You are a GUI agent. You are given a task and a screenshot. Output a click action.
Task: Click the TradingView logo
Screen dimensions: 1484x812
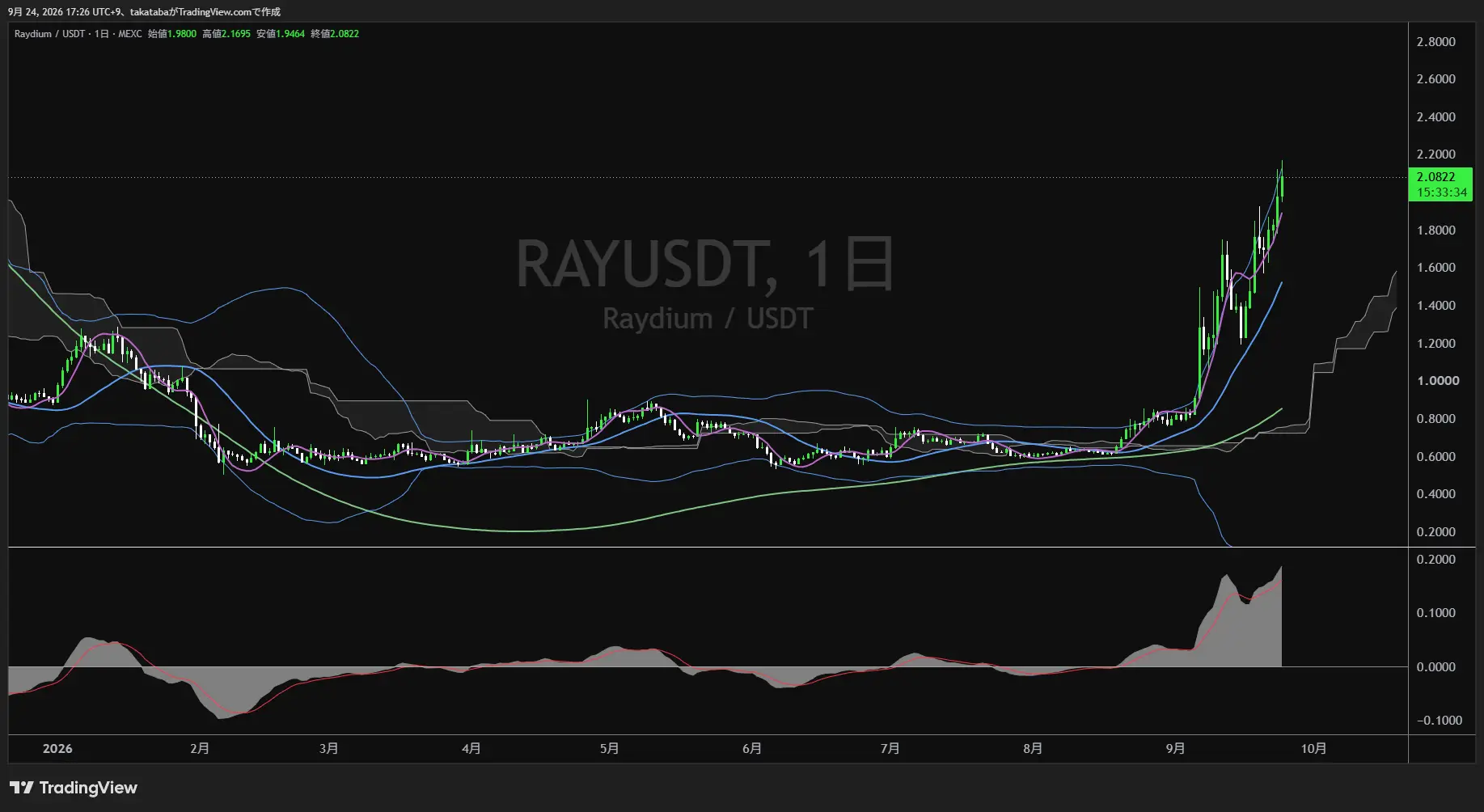coord(74,788)
